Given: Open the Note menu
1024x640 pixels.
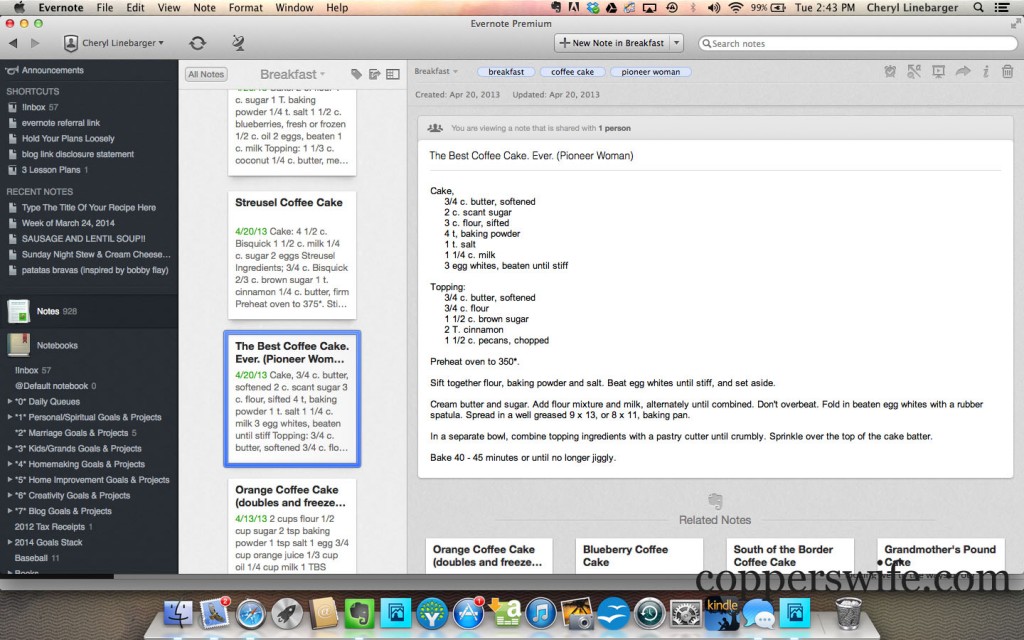Looking at the screenshot, I should click(x=204, y=8).
